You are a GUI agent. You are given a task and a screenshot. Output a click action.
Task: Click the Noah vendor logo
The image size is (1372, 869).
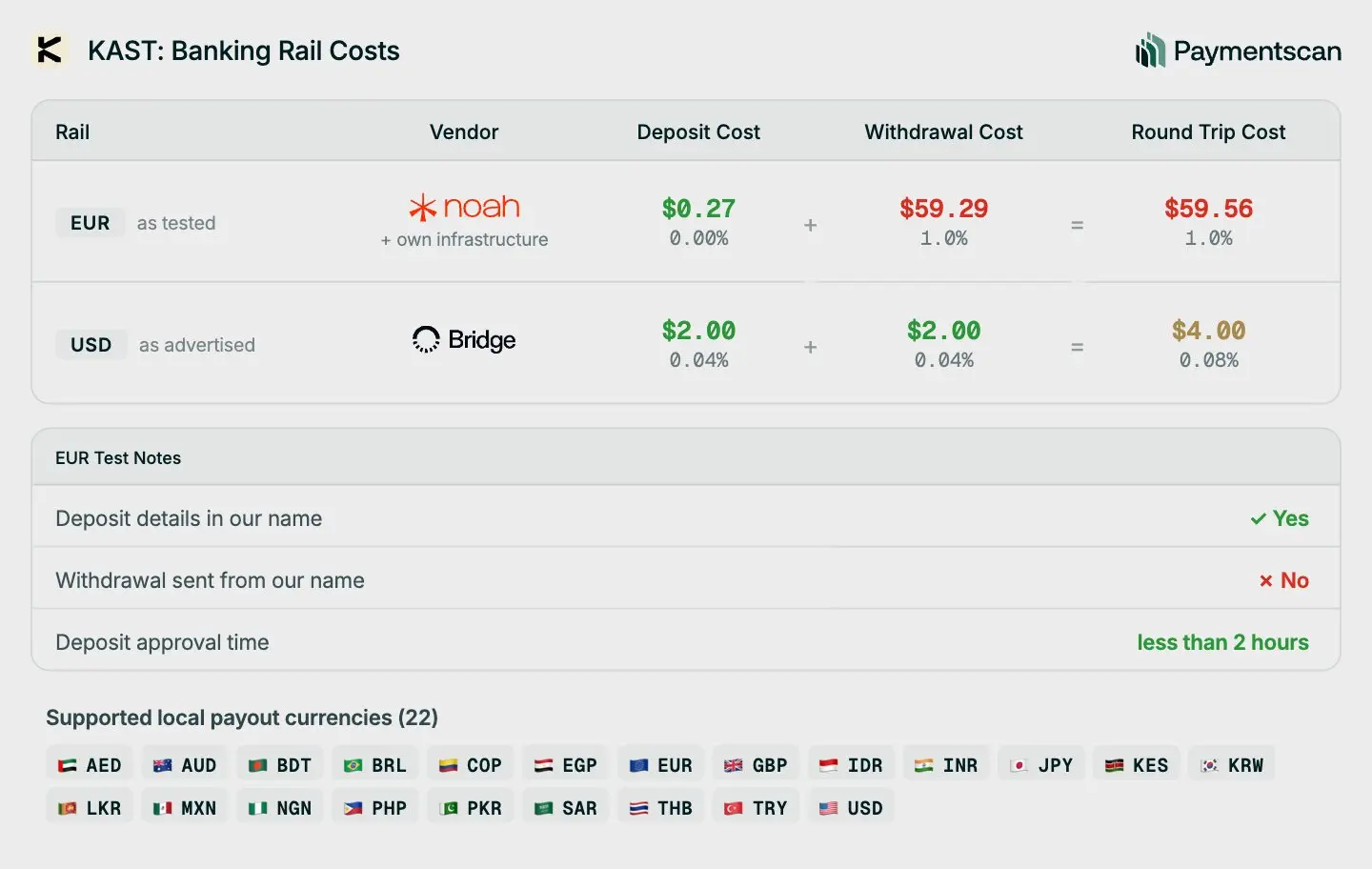click(464, 207)
